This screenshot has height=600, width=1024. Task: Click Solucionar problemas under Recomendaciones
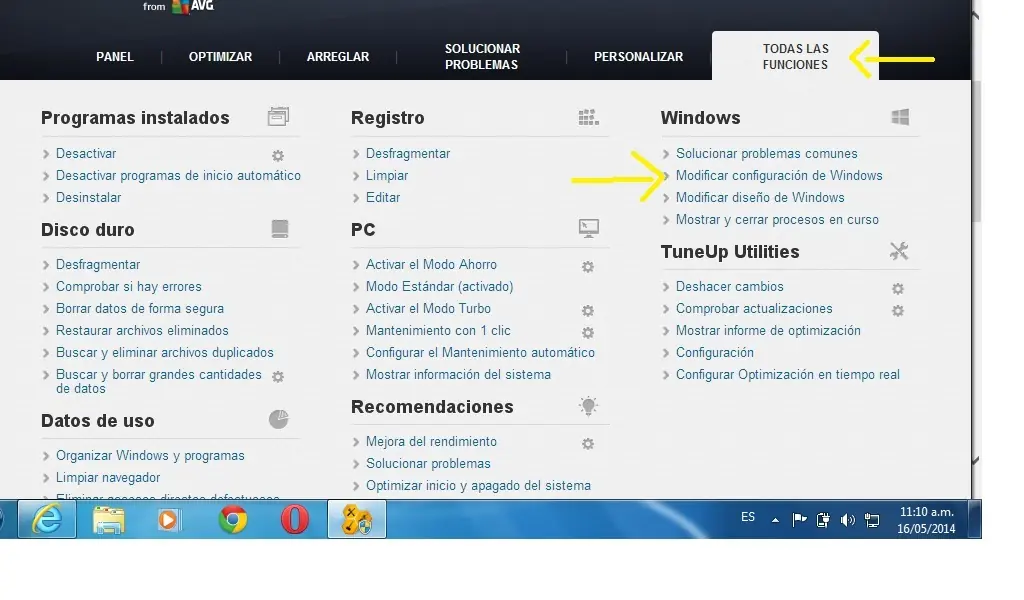[x=428, y=464]
